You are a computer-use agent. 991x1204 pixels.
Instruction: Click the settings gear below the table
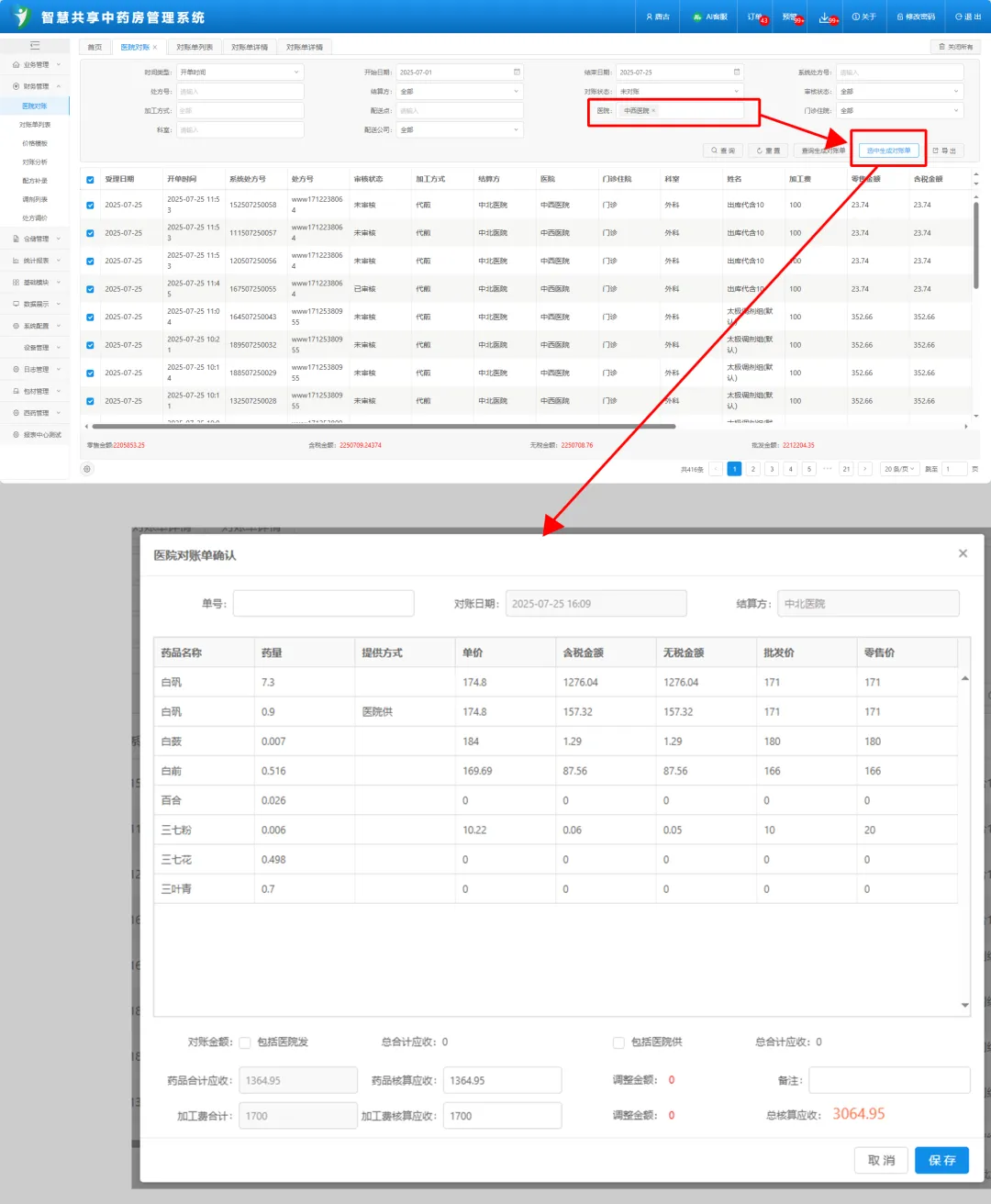click(87, 469)
